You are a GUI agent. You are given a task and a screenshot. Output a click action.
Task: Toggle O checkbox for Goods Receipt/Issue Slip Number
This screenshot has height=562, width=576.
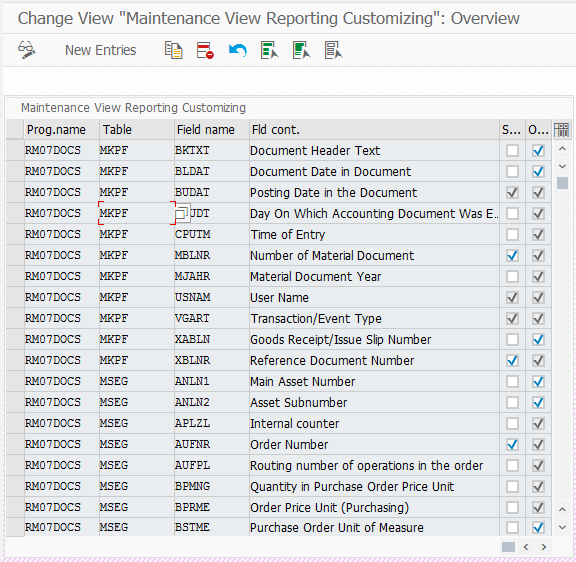pos(538,339)
